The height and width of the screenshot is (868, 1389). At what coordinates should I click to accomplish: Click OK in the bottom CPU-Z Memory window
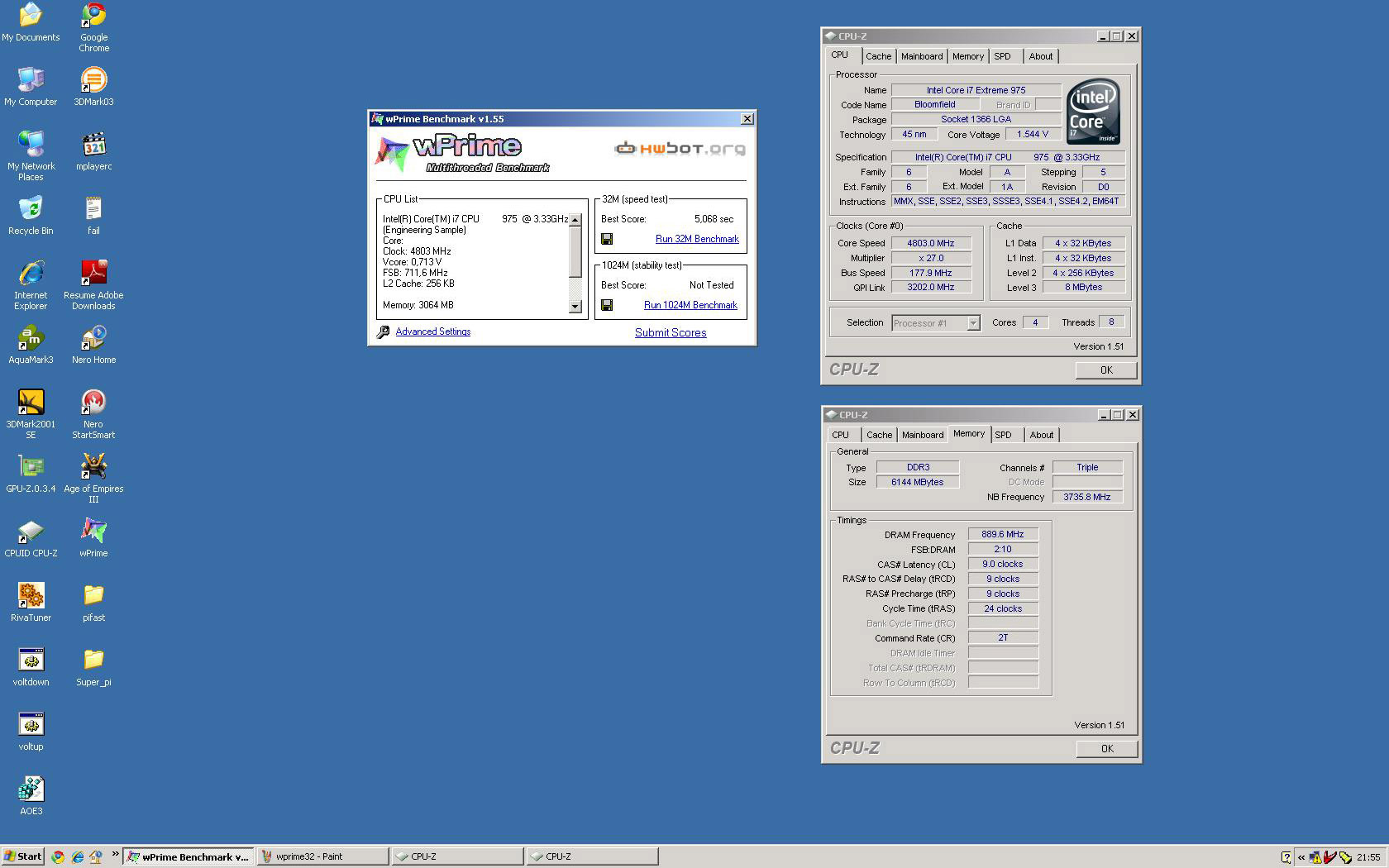pos(1107,749)
